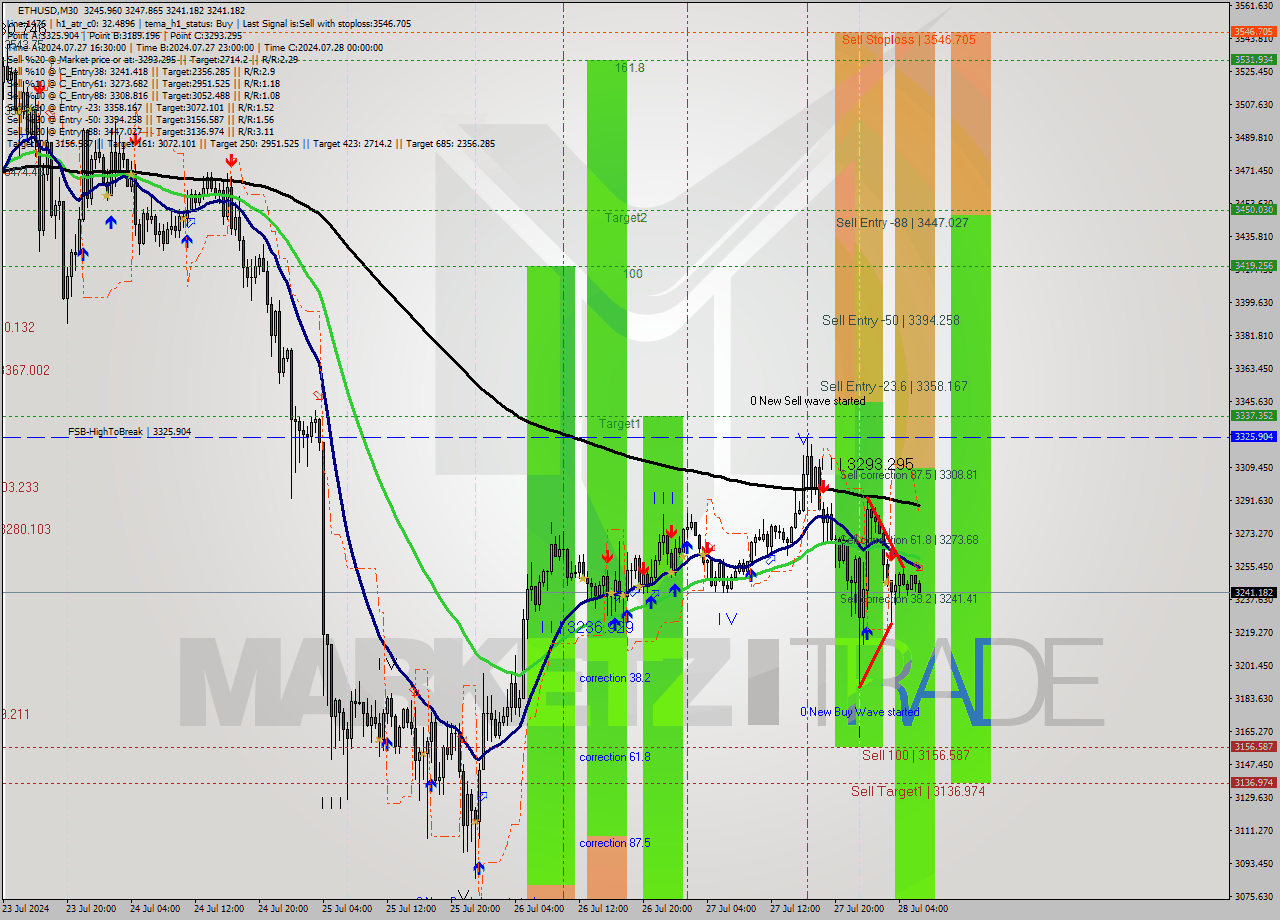1280x920 pixels.
Task: Select the 161.8 Fibonacci level label
Action: point(630,68)
